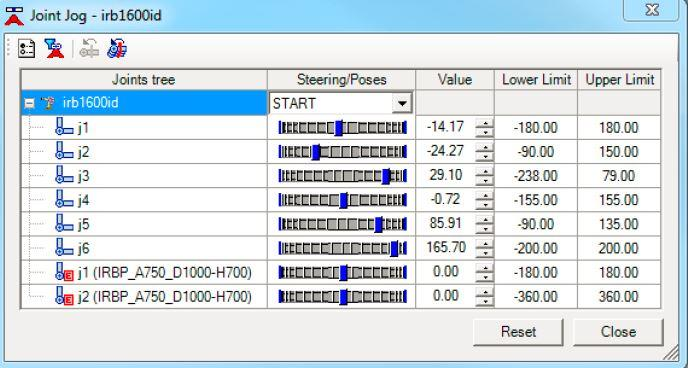Click the joint jog settings list icon
Image resolution: width=688 pixels, height=368 pixels.
click(26, 48)
